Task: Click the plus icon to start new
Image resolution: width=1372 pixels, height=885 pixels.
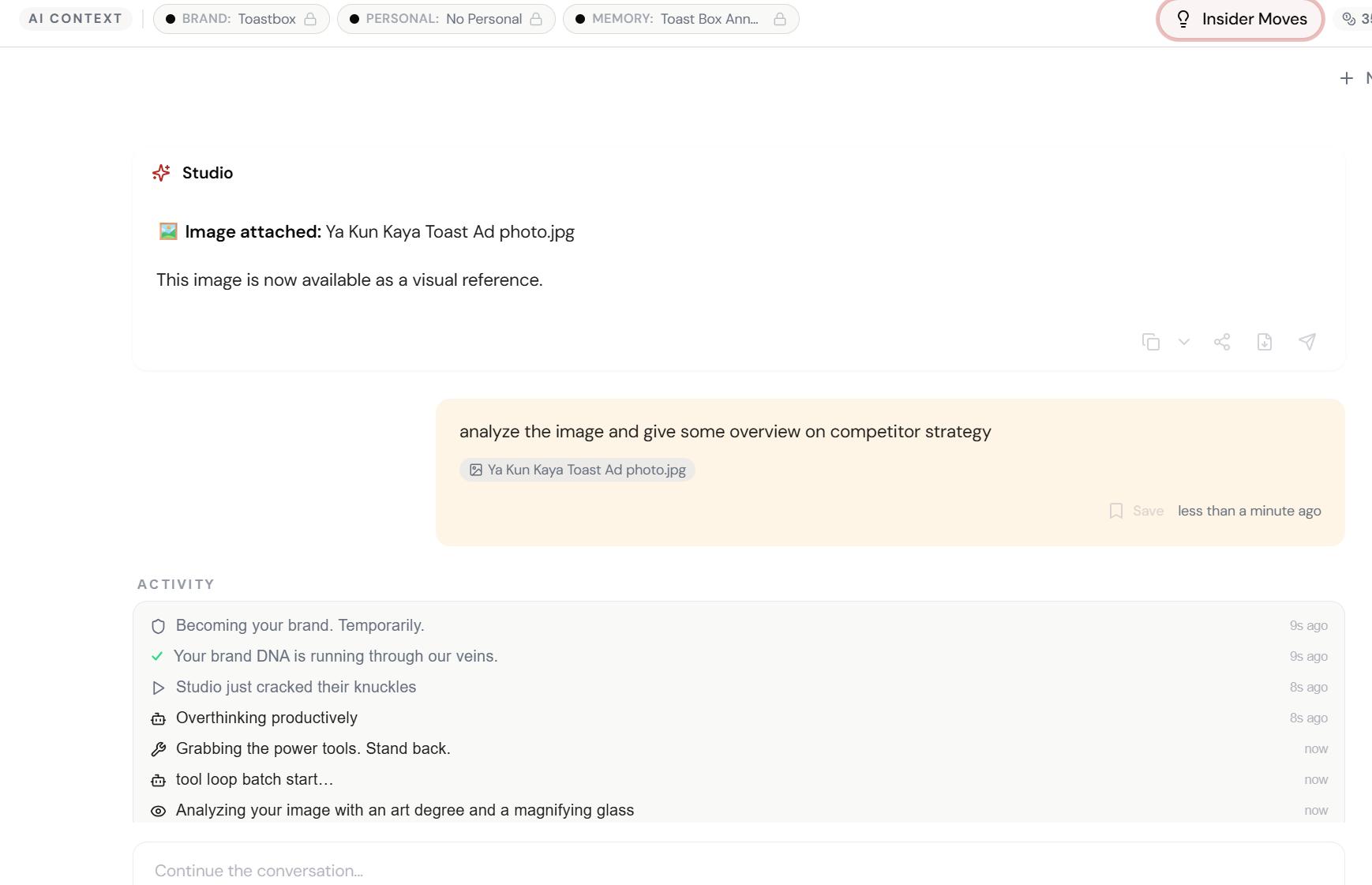Action: pos(1346,77)
